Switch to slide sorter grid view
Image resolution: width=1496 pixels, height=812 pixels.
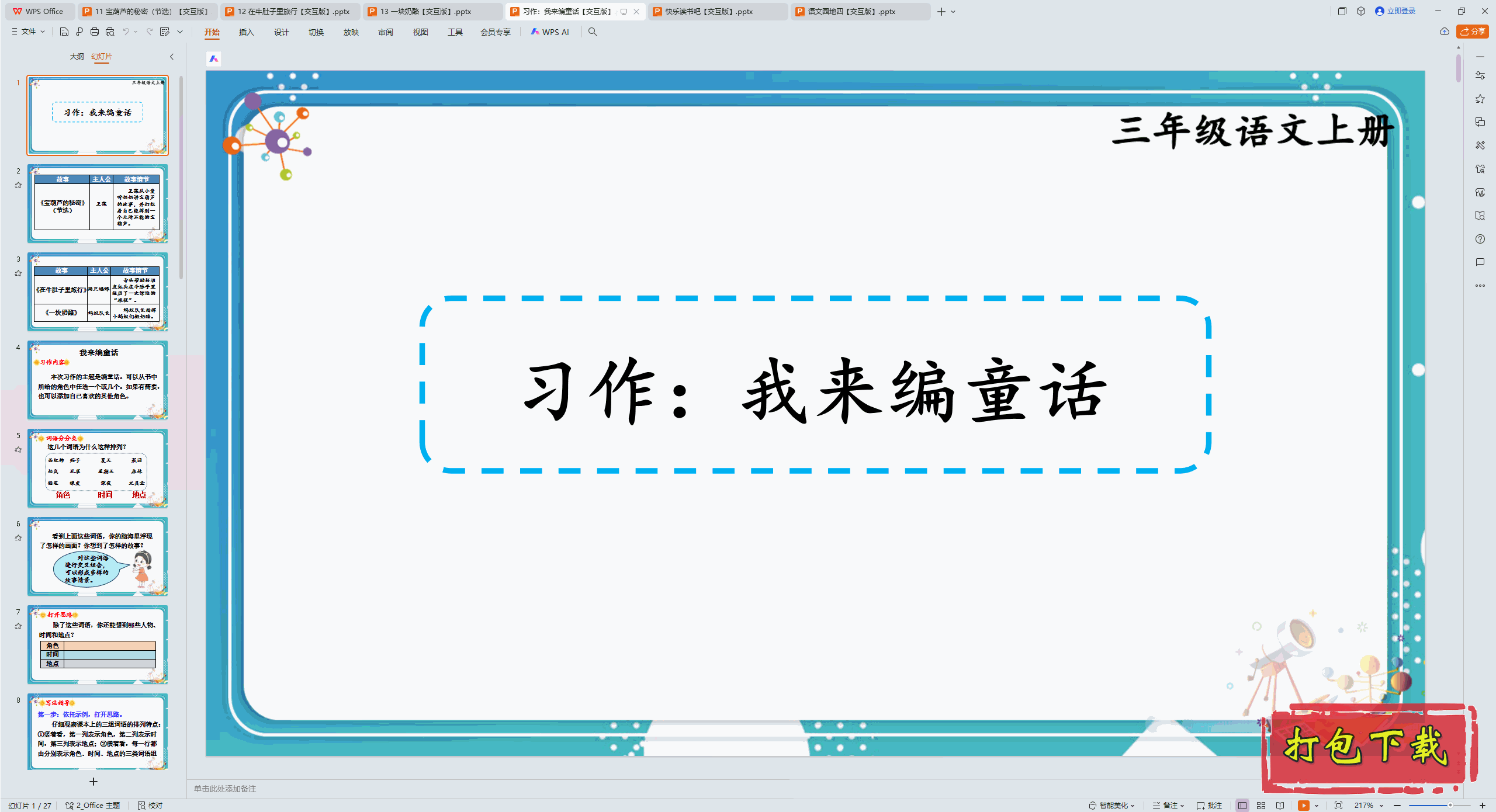[1261, 805]
